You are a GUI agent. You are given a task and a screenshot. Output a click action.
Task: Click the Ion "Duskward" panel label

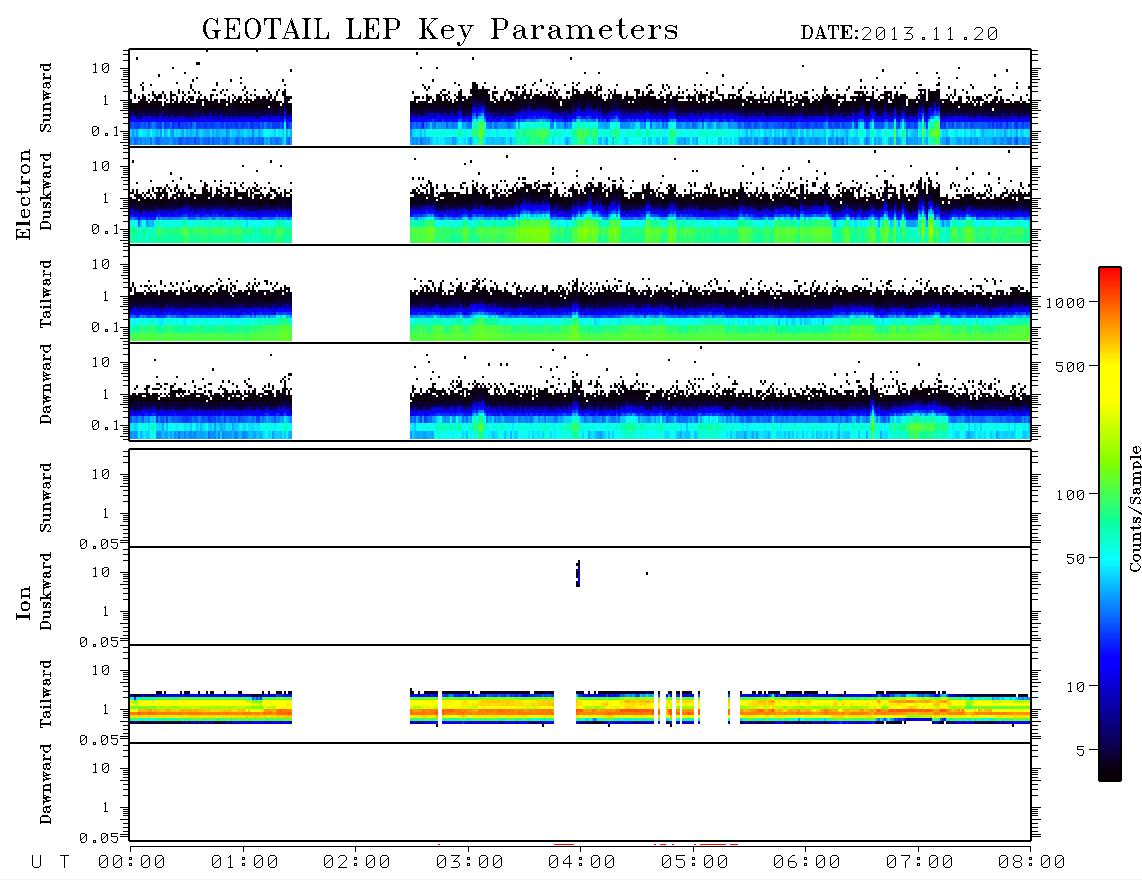tap(46, 591)
